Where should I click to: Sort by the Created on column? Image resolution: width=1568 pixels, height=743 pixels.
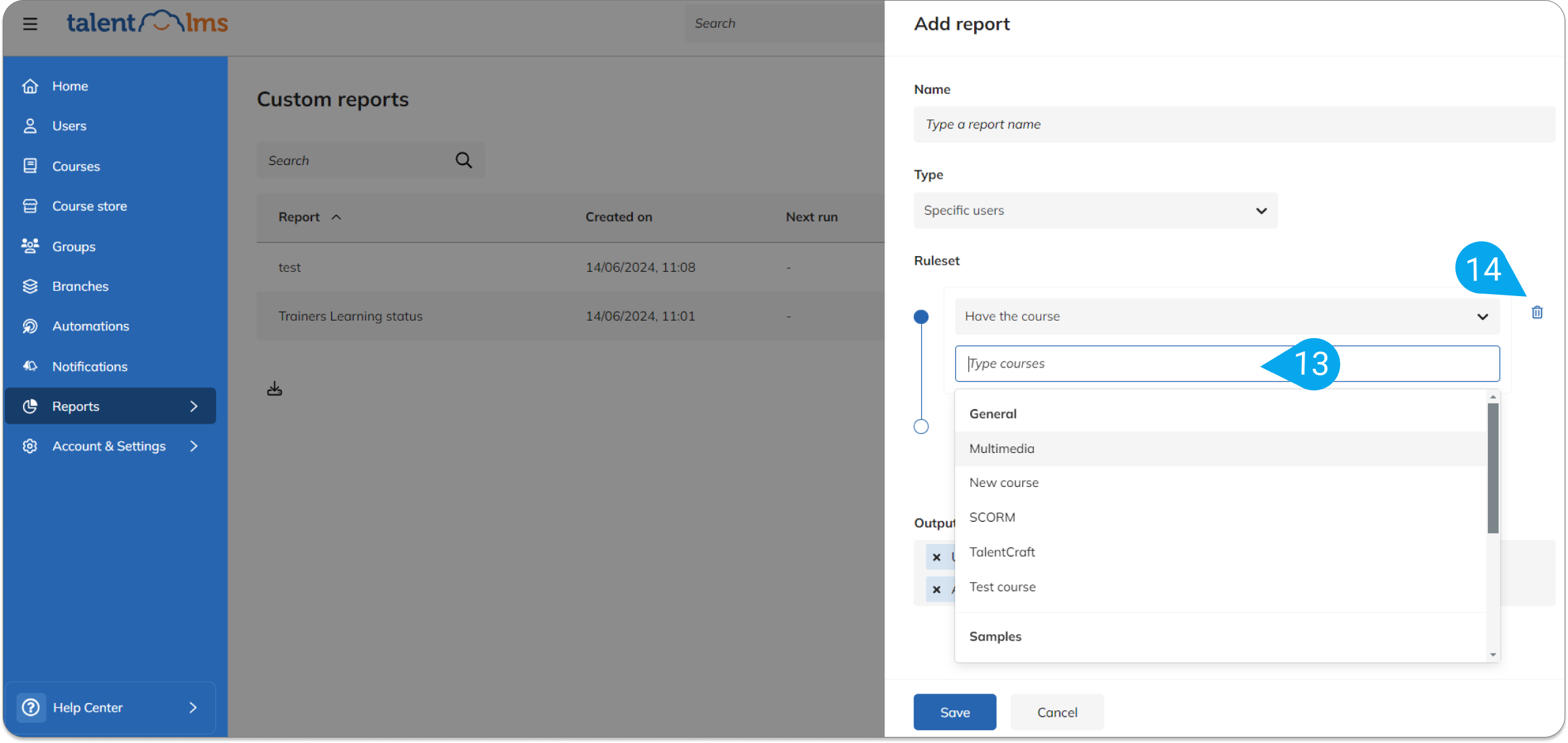pyautogui.click(x=618, y=217)
